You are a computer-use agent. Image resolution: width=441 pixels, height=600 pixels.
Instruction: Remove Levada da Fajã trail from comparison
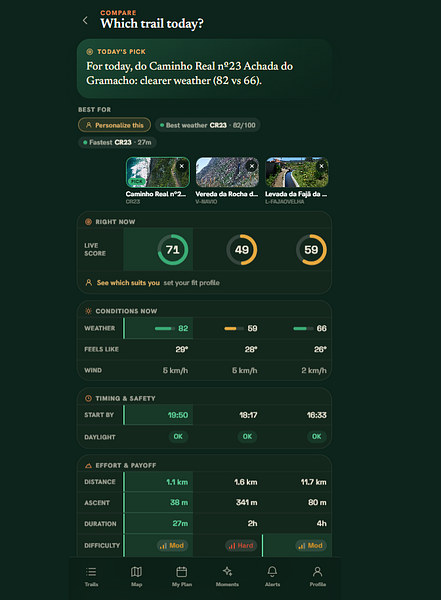pos(322,166)
